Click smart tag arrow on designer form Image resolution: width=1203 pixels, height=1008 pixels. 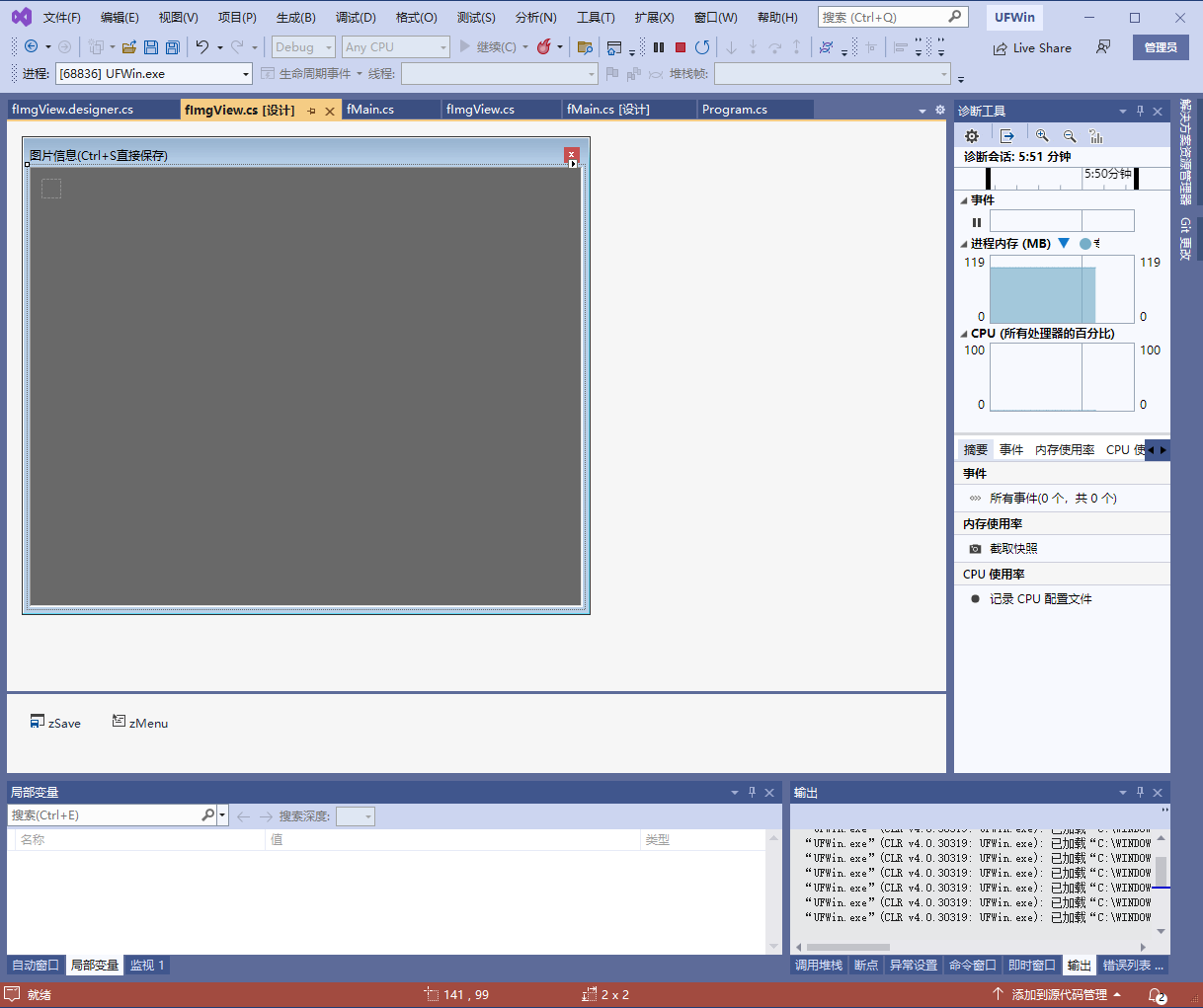(573, 164)
